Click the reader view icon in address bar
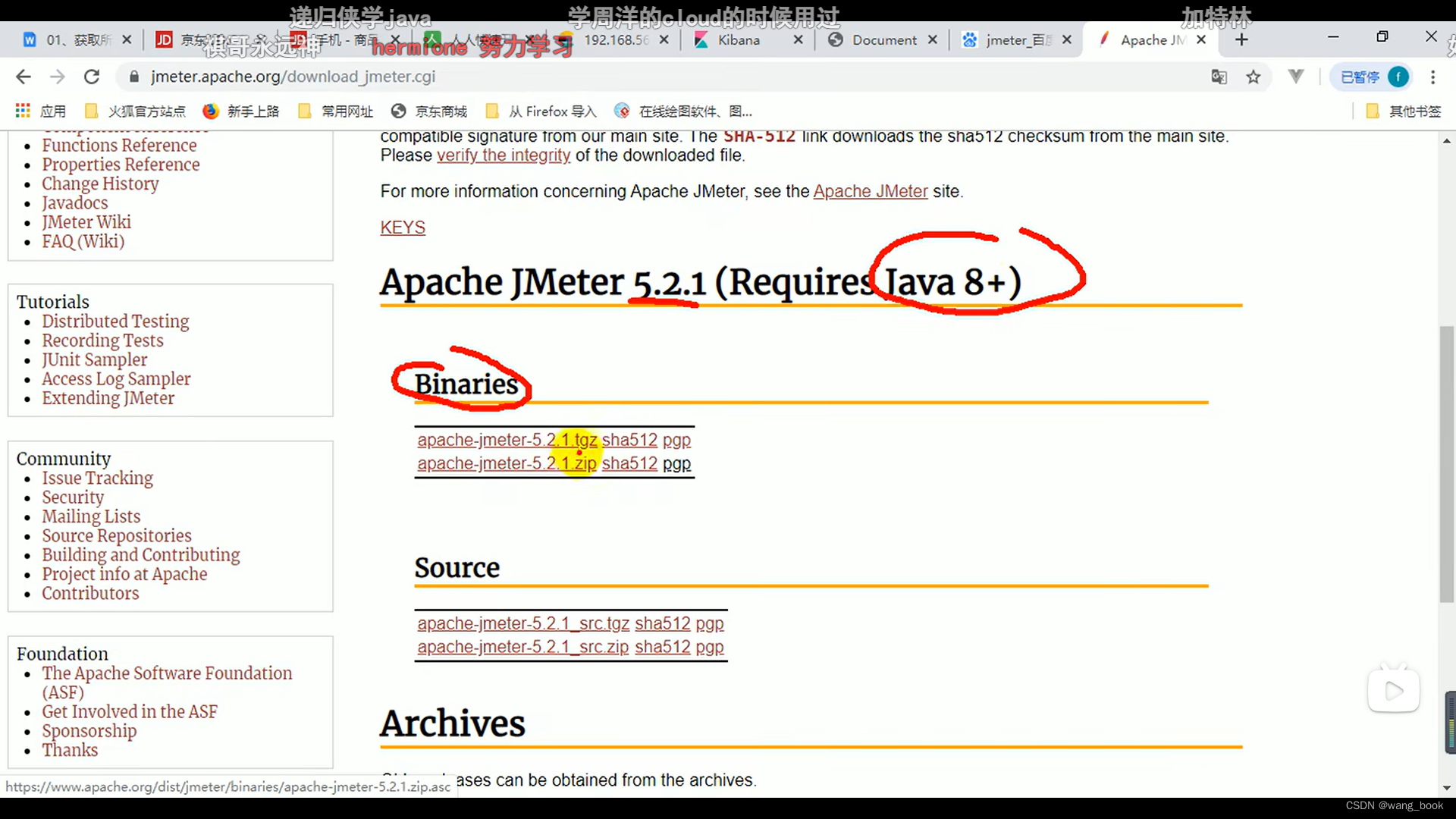Image resolution: width=1456 pixels, height=819 pixels. (x=1296, y=77)
